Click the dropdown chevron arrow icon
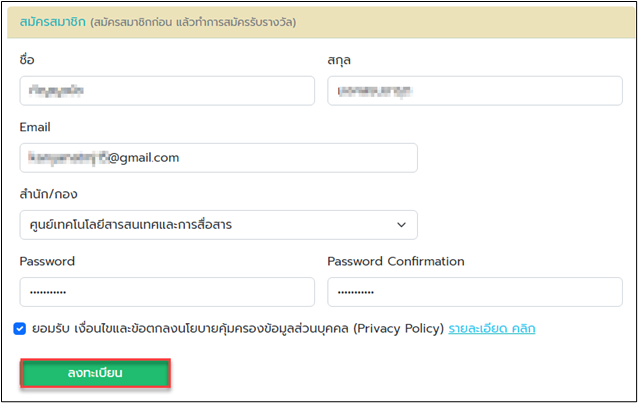Viewport: 638px width, 403px height. (x=402, y=225)
